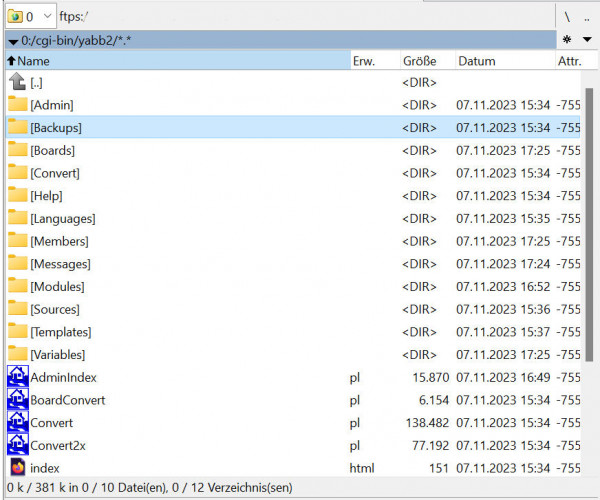
Task: Click the ftps:/ connection label
Action: coord(74,16)
